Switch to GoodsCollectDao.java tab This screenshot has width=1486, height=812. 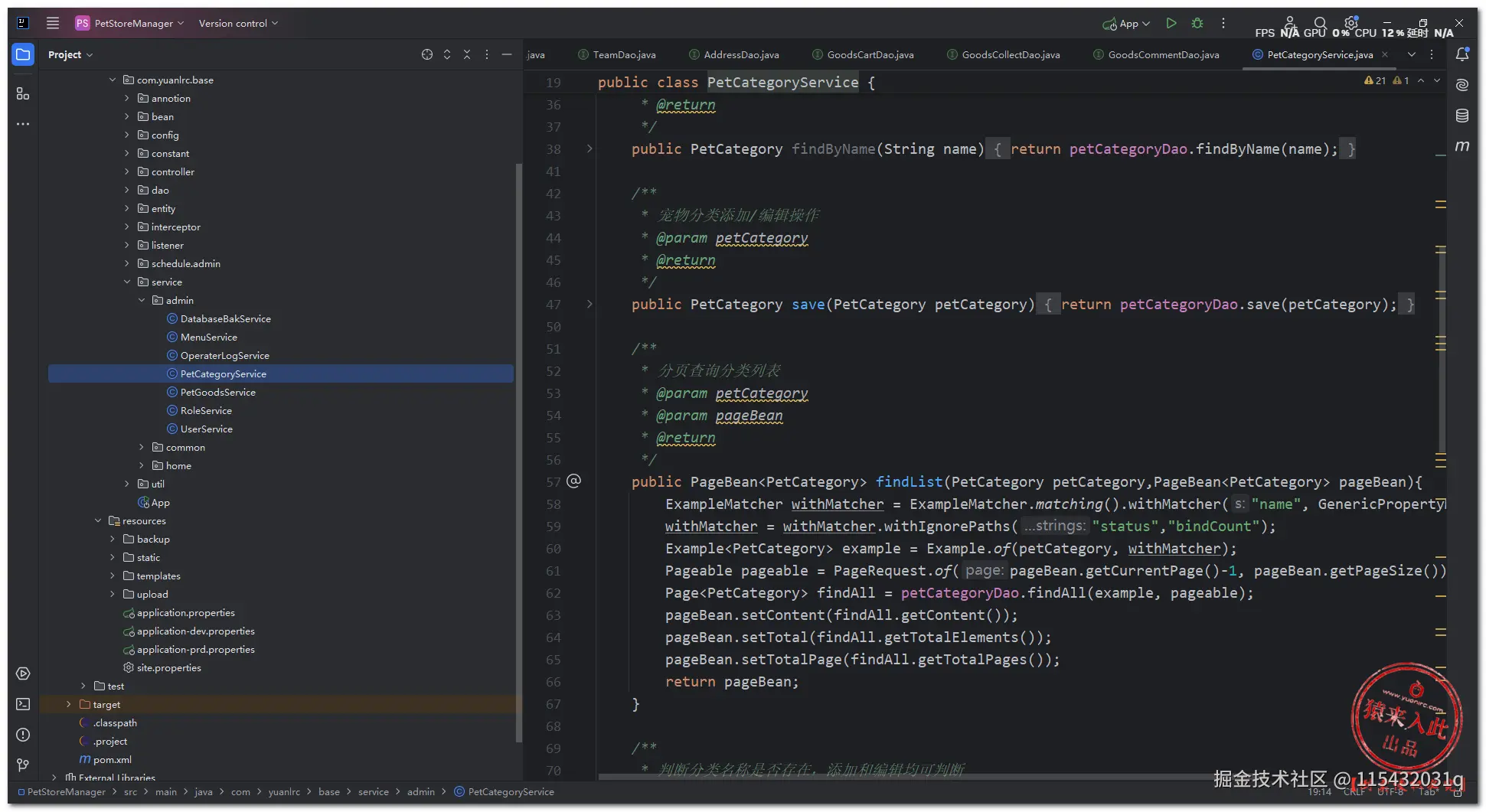tap(1004, 54)
